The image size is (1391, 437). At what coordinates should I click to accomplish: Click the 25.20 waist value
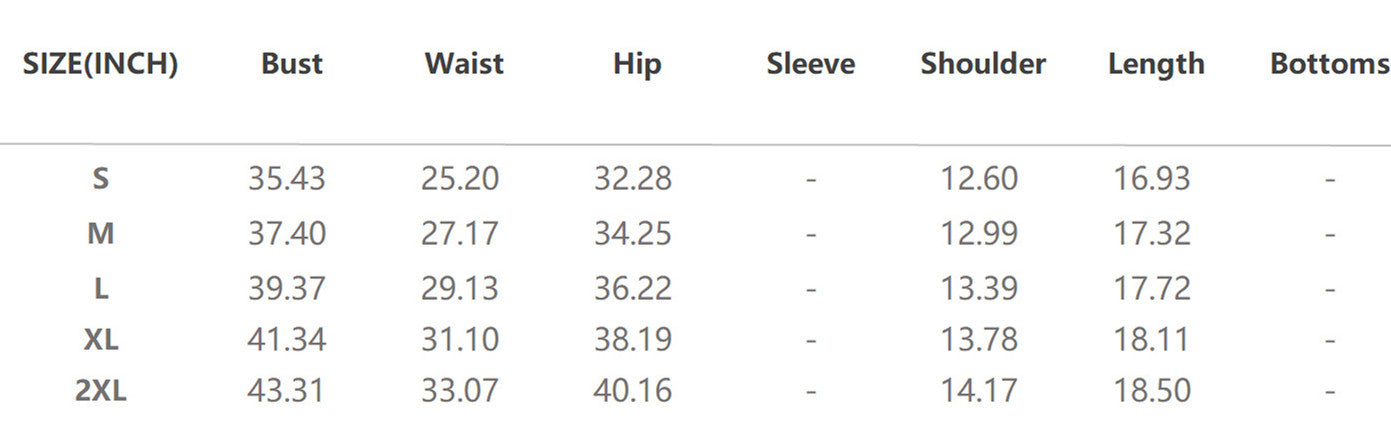point(459,180)
